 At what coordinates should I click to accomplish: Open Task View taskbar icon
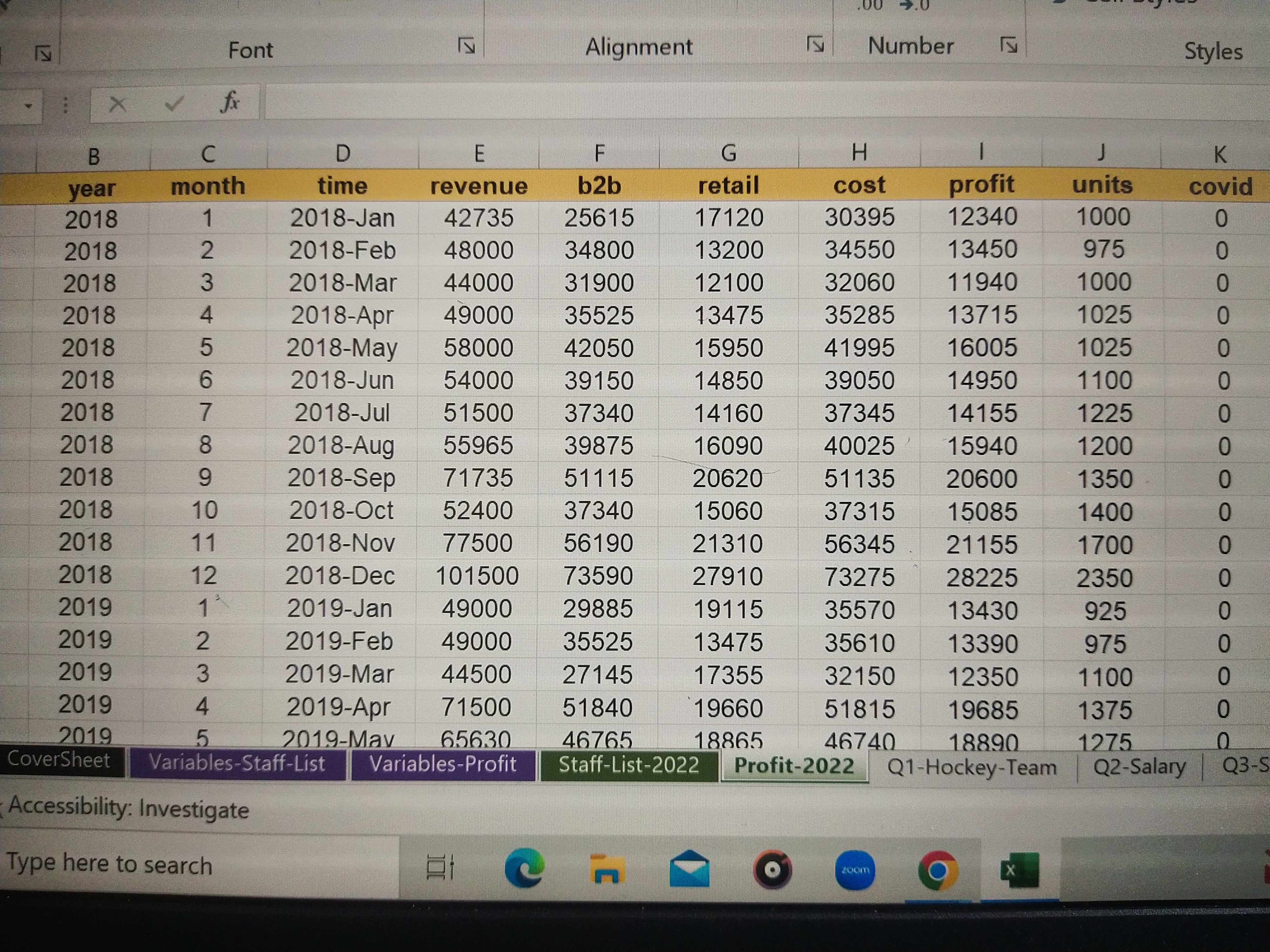pyautogui.click(x=441, y=868)
